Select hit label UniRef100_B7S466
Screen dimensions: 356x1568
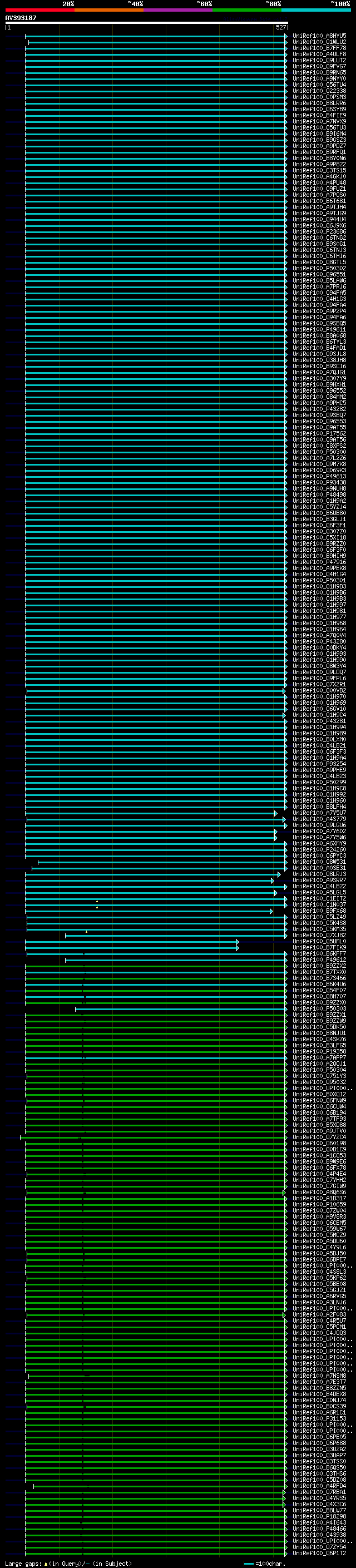tap(319, 978)
